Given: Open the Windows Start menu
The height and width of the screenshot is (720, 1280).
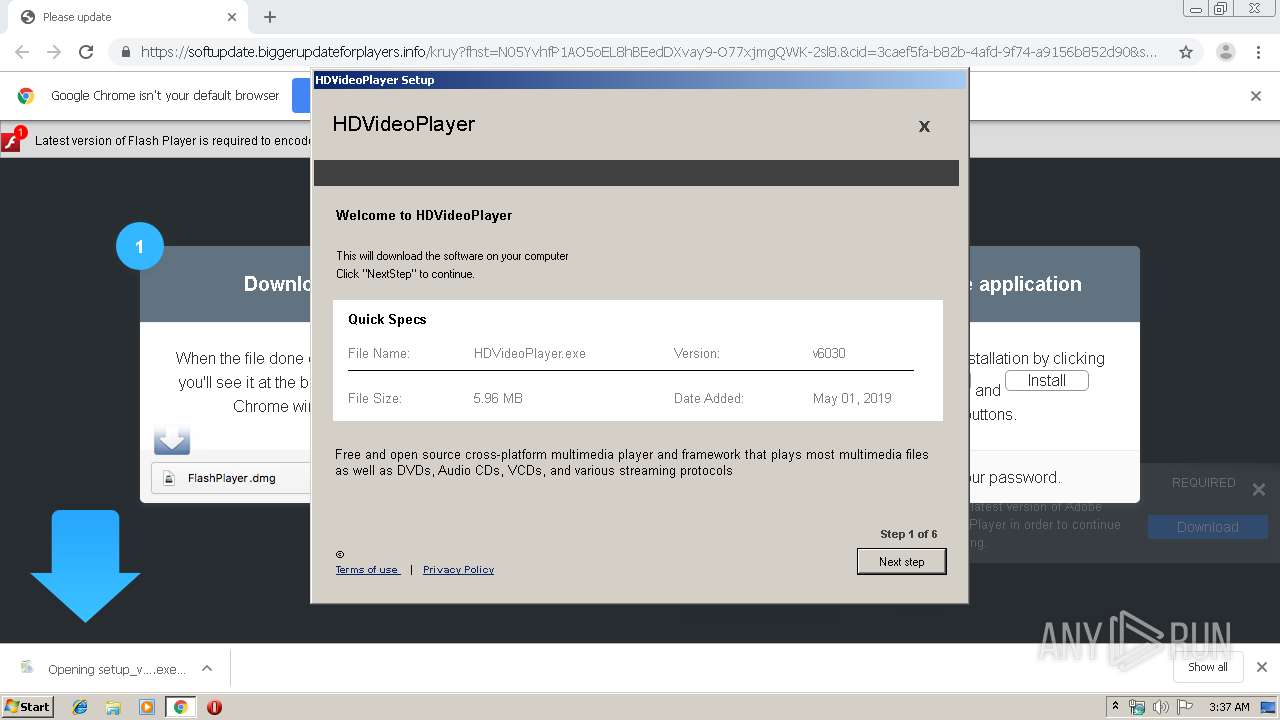Looking at the screenshot, I should coord(28,706).
